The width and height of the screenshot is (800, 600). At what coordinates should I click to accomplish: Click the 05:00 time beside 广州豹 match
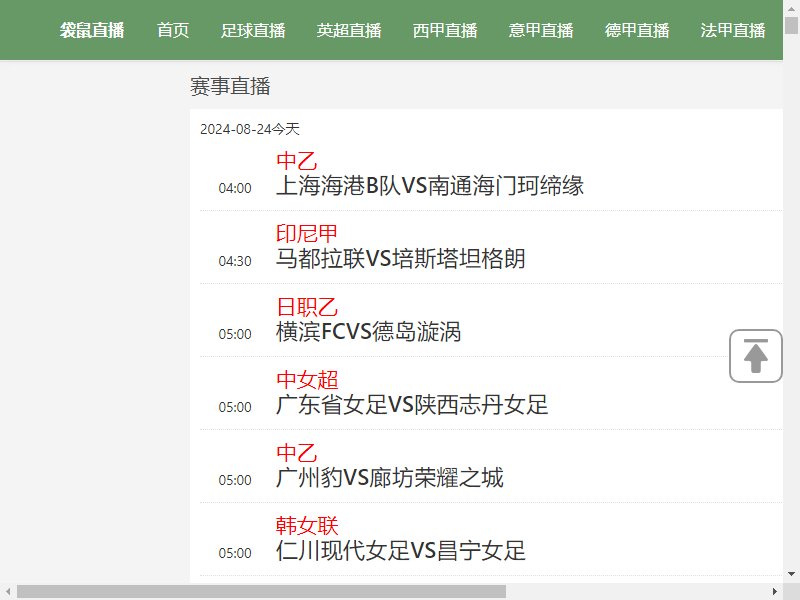(x=235, y=480)
